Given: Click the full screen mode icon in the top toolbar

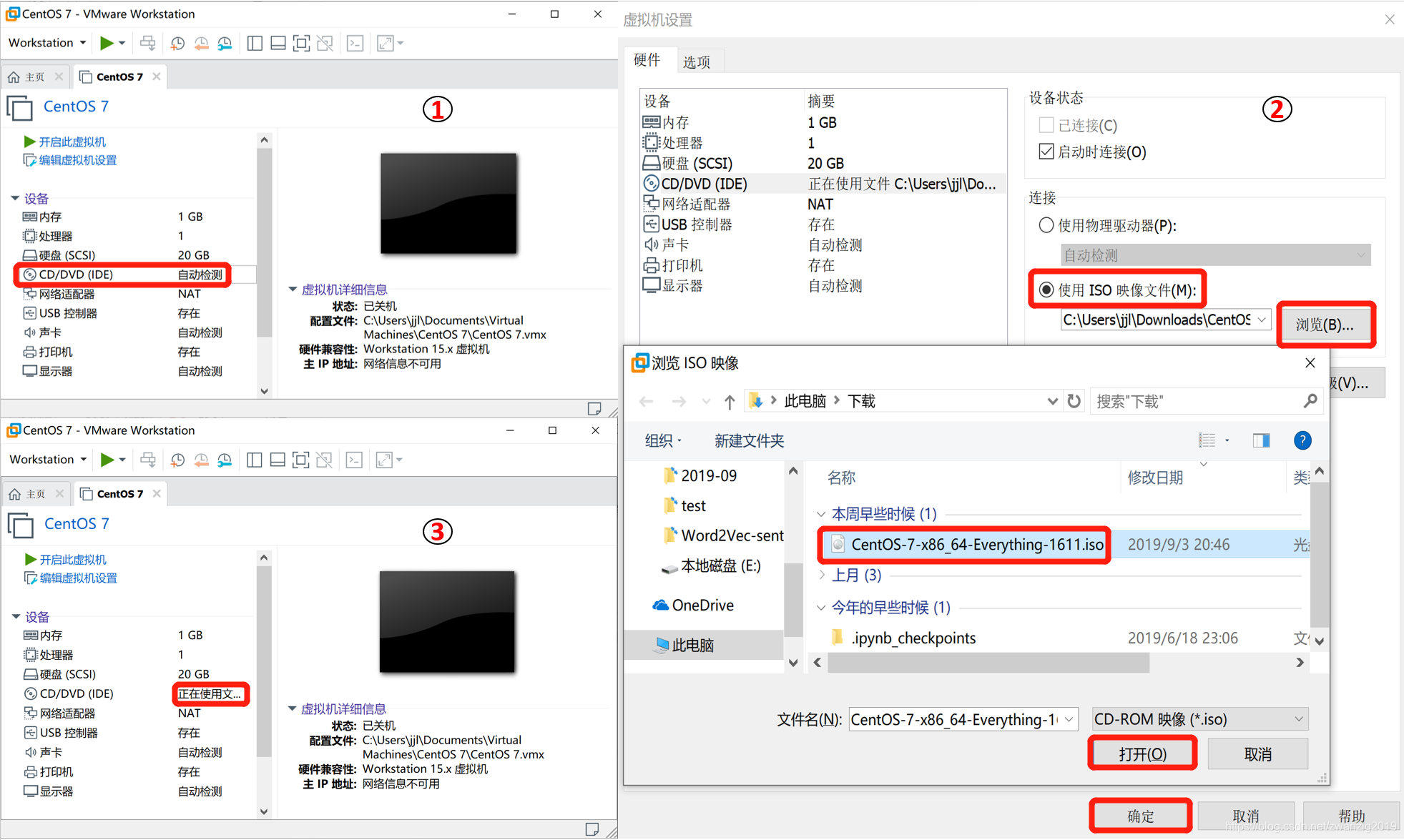Looking at the screenshot, I should 302,44.
